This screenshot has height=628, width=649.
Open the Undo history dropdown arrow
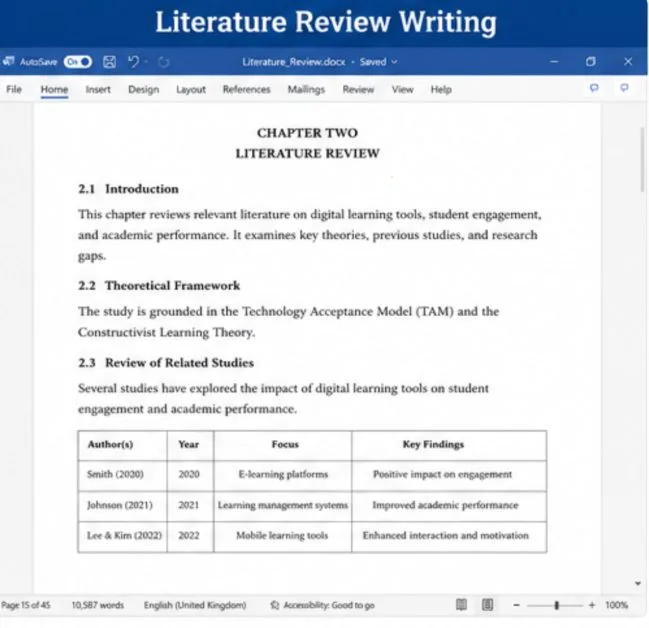146,62
